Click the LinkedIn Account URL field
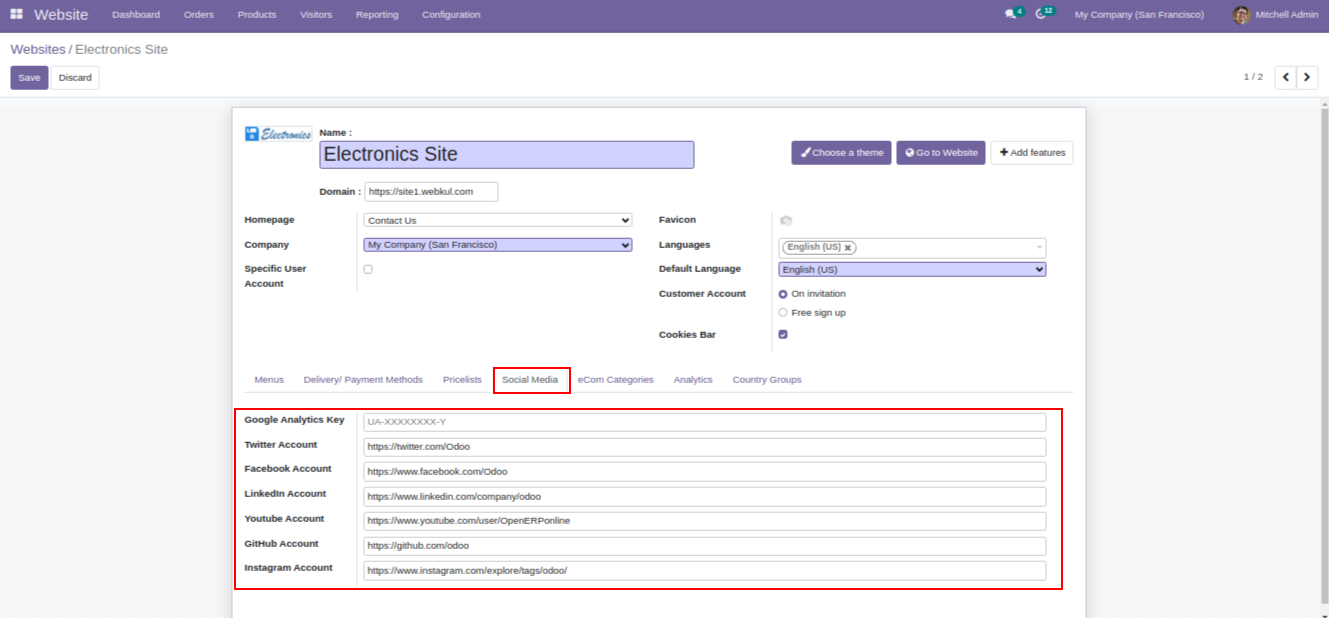The width and height of the screenshot is (1329, 618). tap(704, 496)
